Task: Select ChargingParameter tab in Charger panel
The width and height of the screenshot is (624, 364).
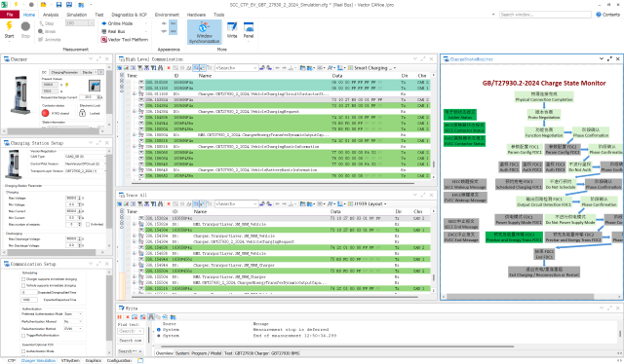Action: coord(64,72)
